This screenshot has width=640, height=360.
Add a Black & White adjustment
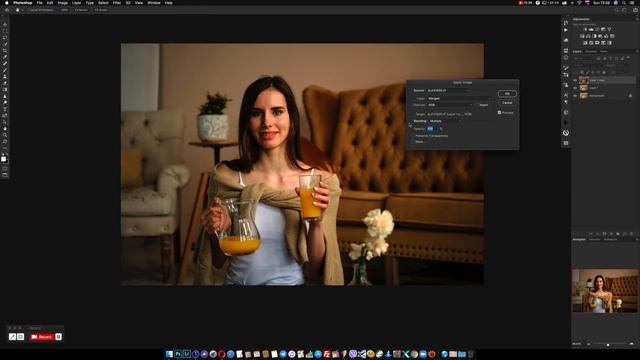pyautogui.click(x=594, y=36)
